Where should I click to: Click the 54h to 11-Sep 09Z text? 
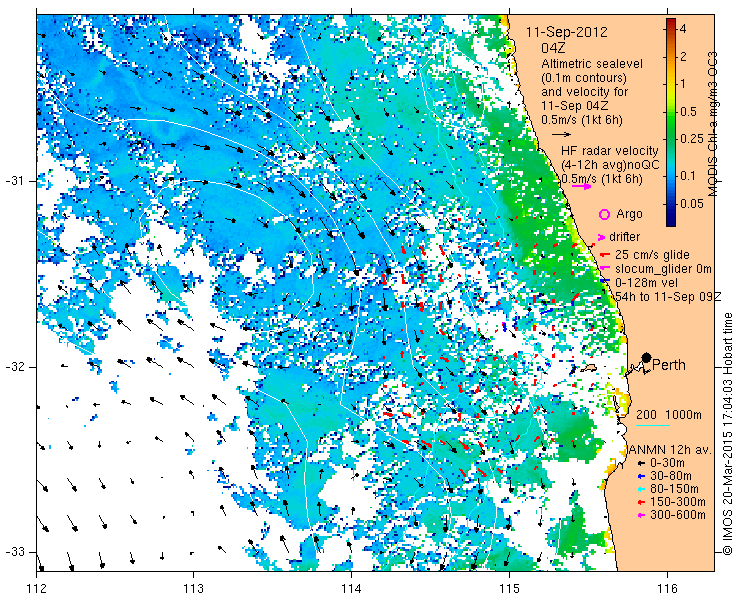pyautogui.click(x=668, y=296)
